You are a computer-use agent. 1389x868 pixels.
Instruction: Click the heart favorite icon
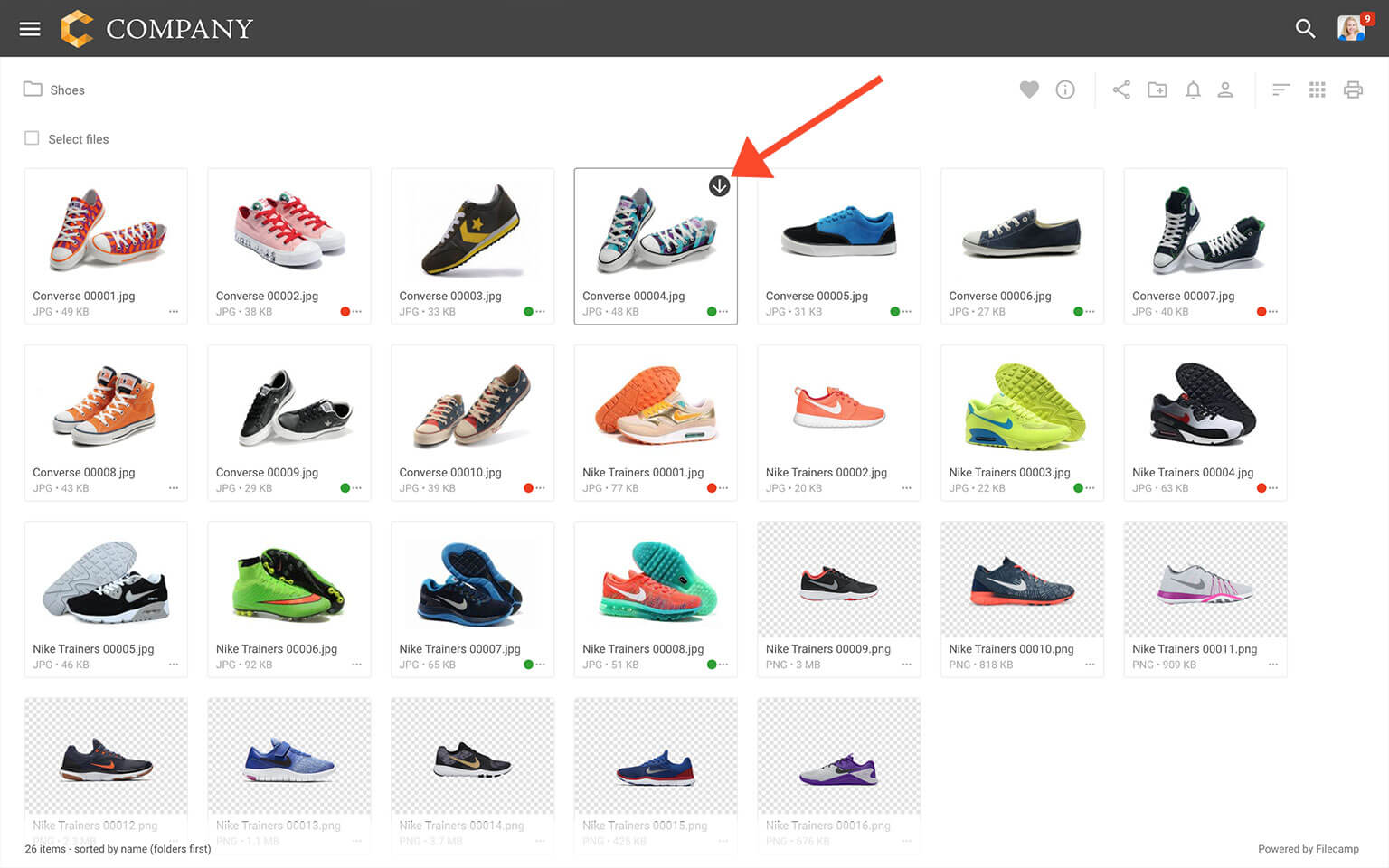1029,90
